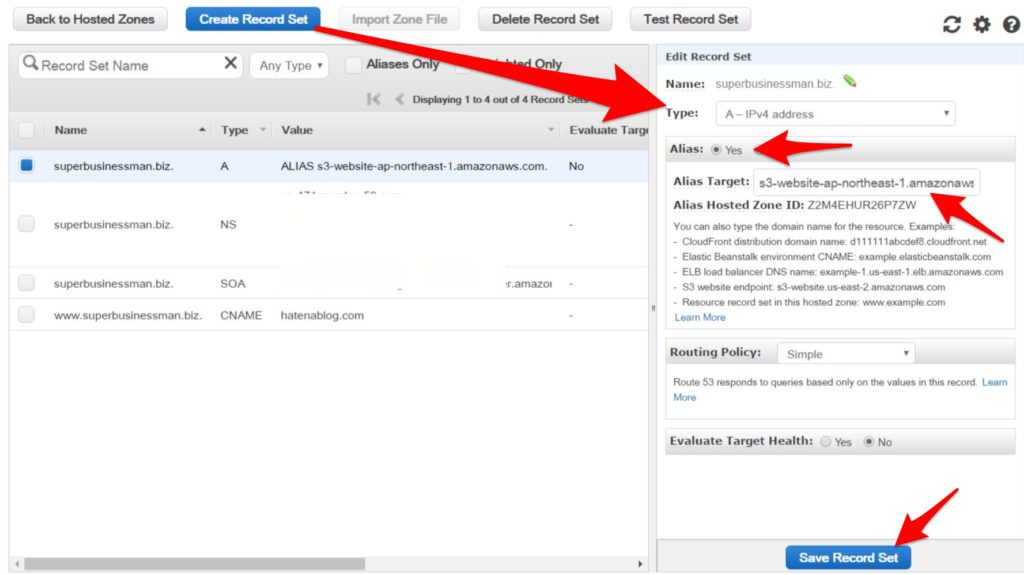Click Save Record Set button
The height and width of the screenshot is (575, 1024).
[848, 557]
